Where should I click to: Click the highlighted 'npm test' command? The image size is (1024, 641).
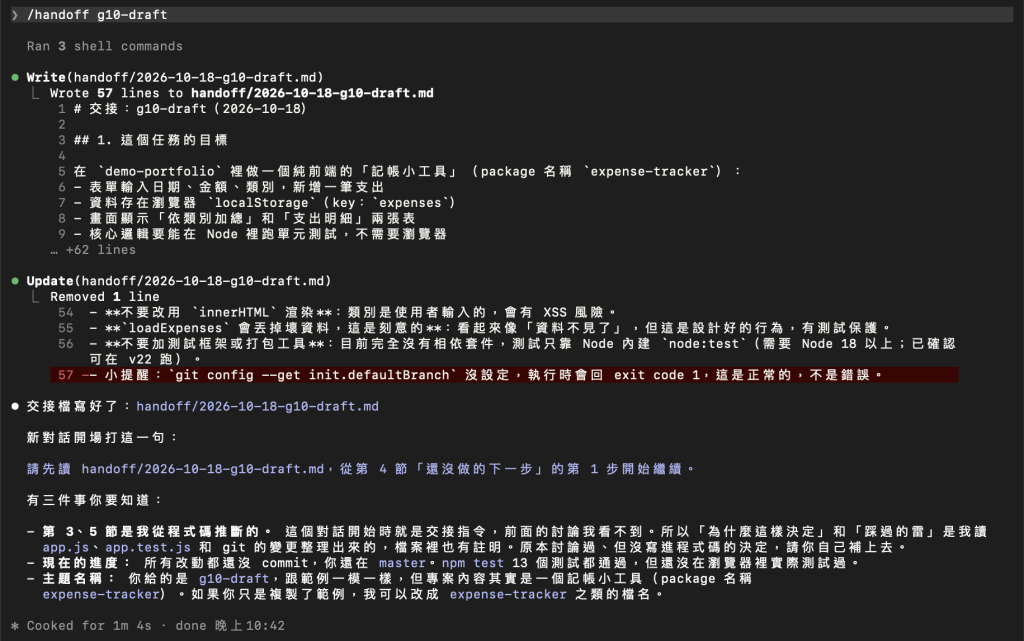tap(473, 563)
